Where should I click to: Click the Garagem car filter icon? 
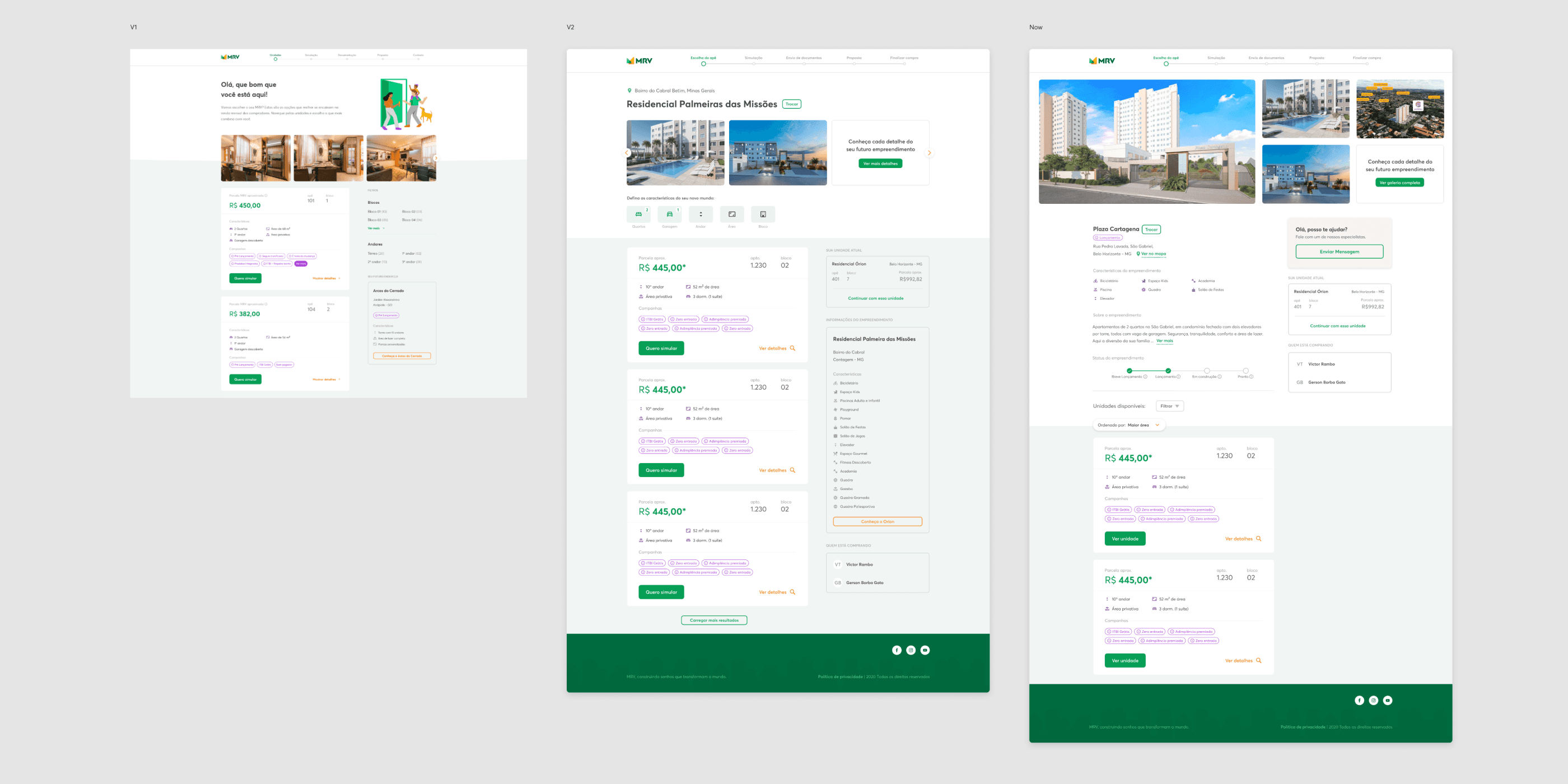pos(669,214)
